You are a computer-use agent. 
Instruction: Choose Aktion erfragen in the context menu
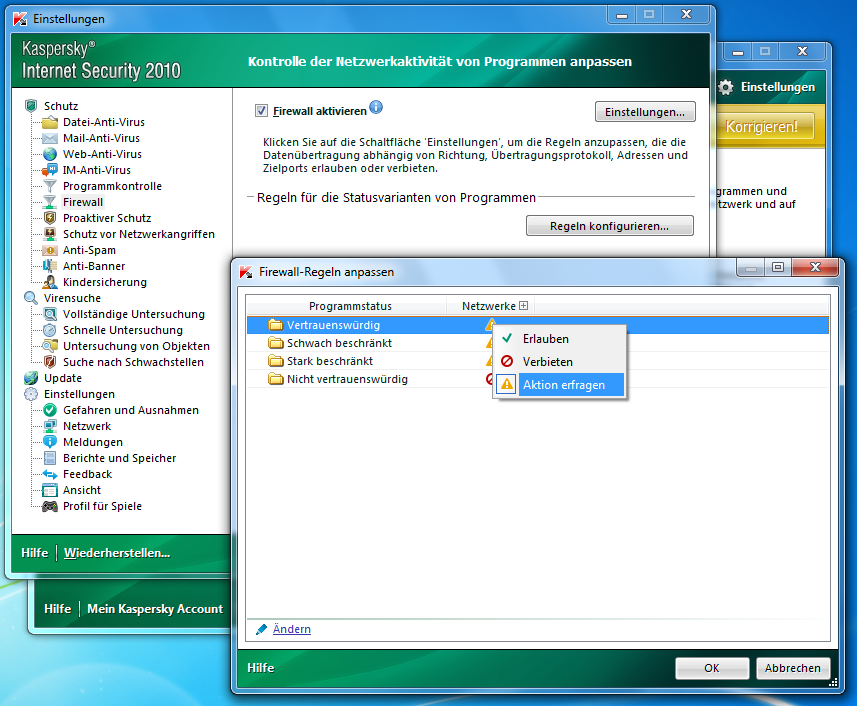click(x=560, y=385)
